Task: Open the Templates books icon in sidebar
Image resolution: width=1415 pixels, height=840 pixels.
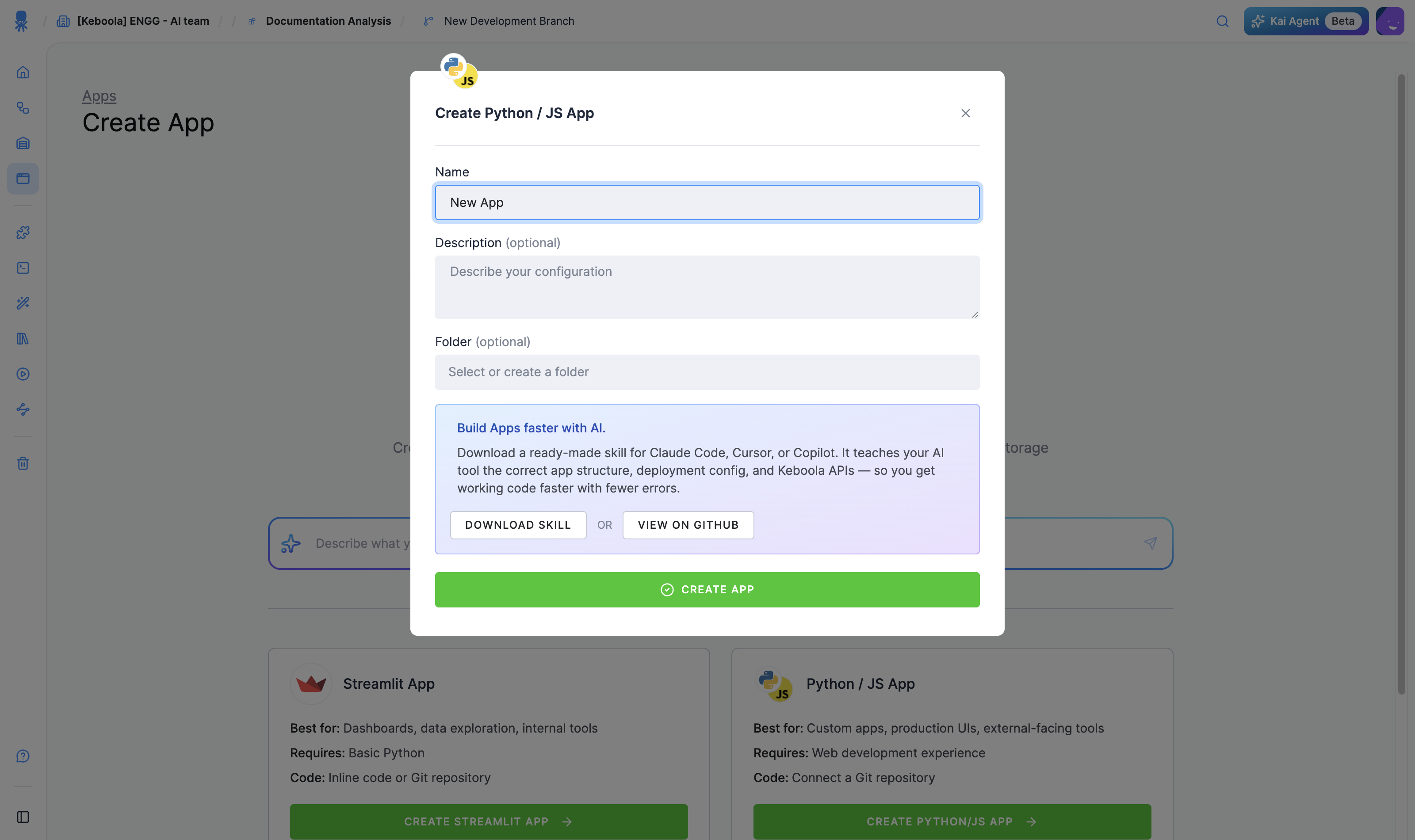Action: [x=23, y=339]
